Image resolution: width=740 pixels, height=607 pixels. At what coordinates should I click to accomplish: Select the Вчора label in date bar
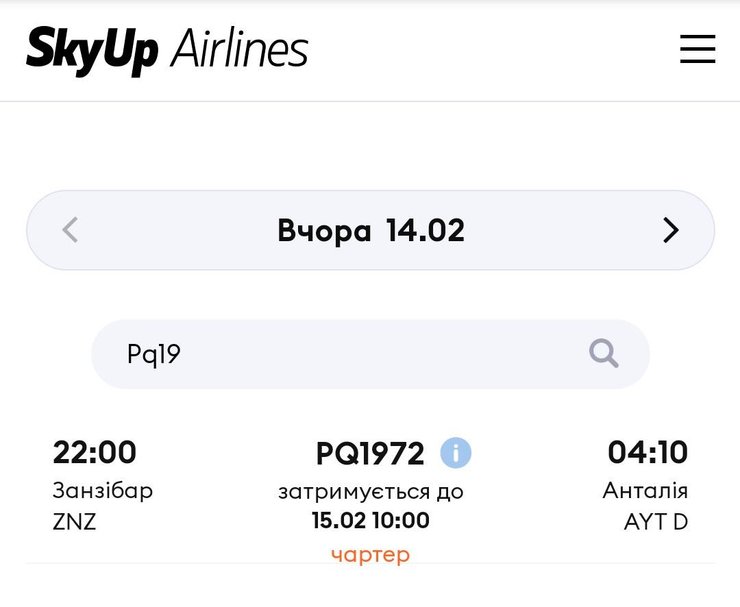tap(324, 231)
